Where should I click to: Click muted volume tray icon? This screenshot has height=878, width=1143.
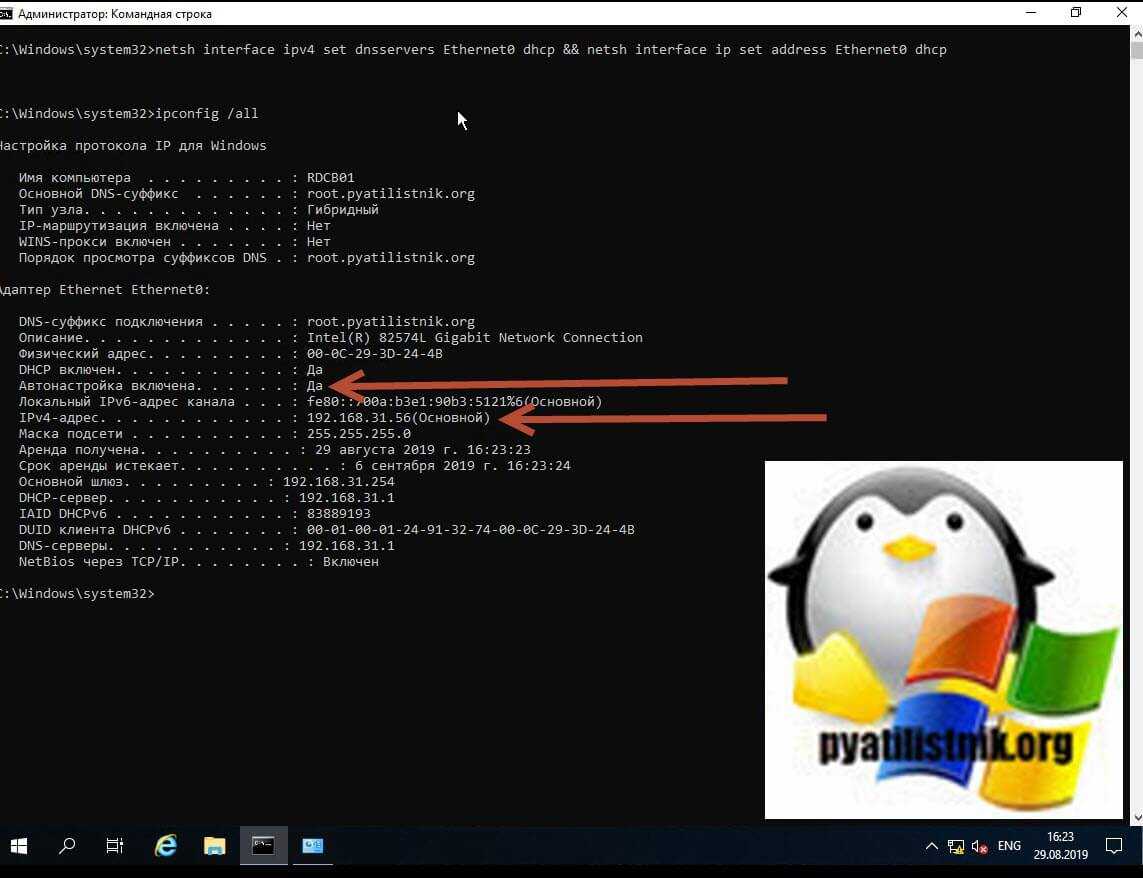pyautogui.click(x=980, y=847)
